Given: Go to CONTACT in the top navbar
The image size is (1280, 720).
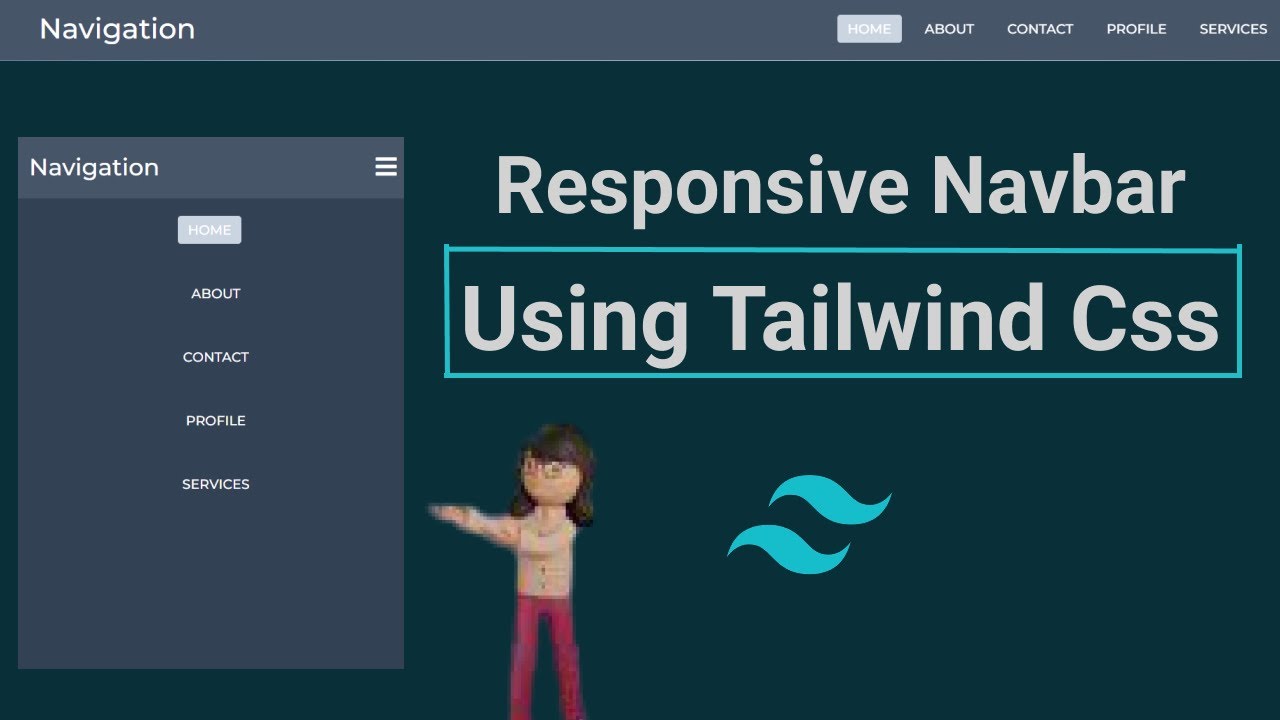Looking at the screenshot, I should 1040,29.
